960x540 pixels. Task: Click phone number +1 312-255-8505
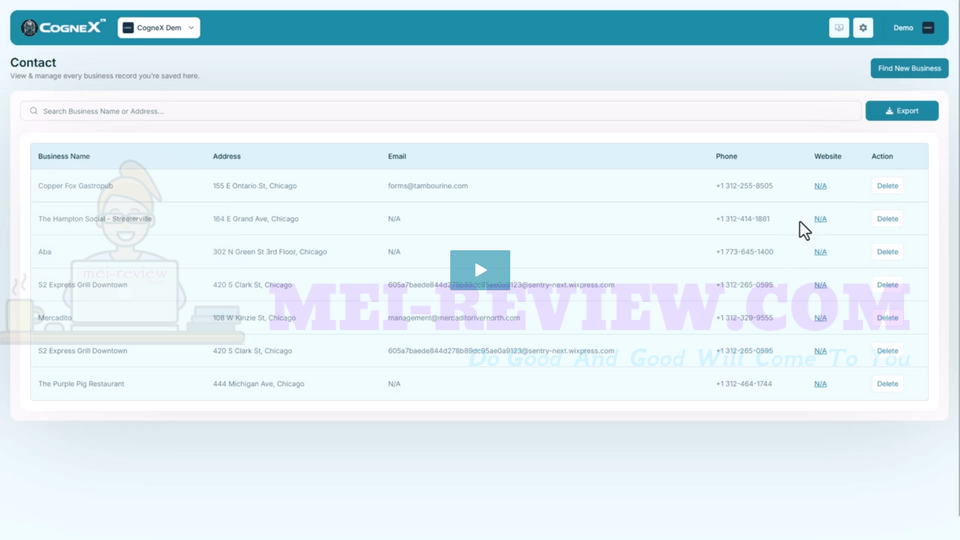[x=744, y=186]
